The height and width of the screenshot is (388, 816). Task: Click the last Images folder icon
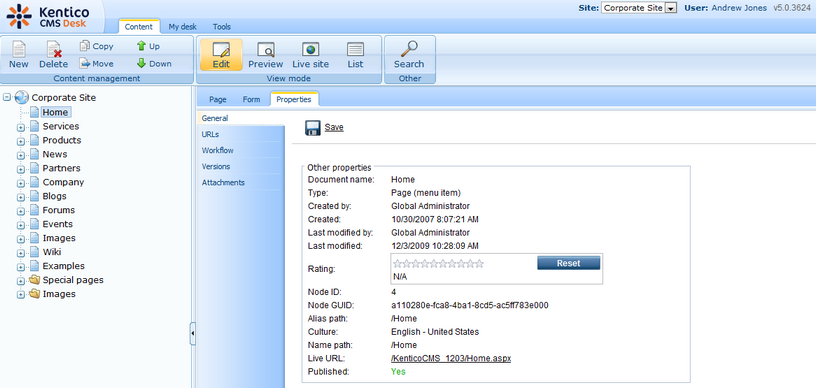tap(34, 294)
